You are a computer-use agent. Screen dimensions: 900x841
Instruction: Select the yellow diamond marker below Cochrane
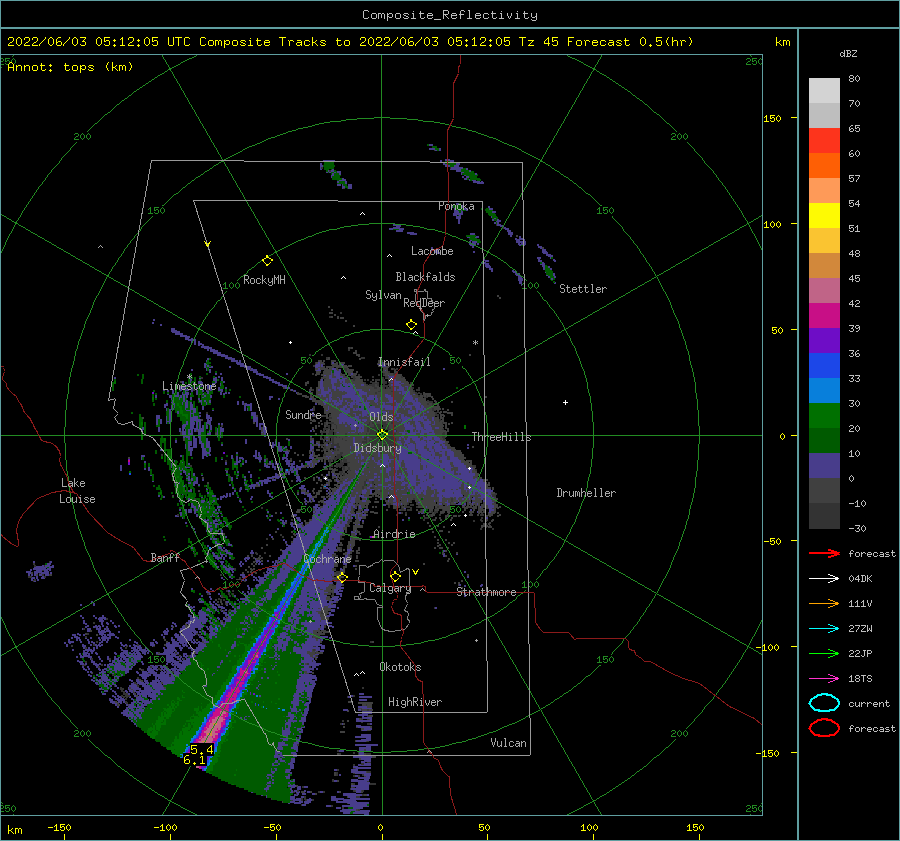342,577
